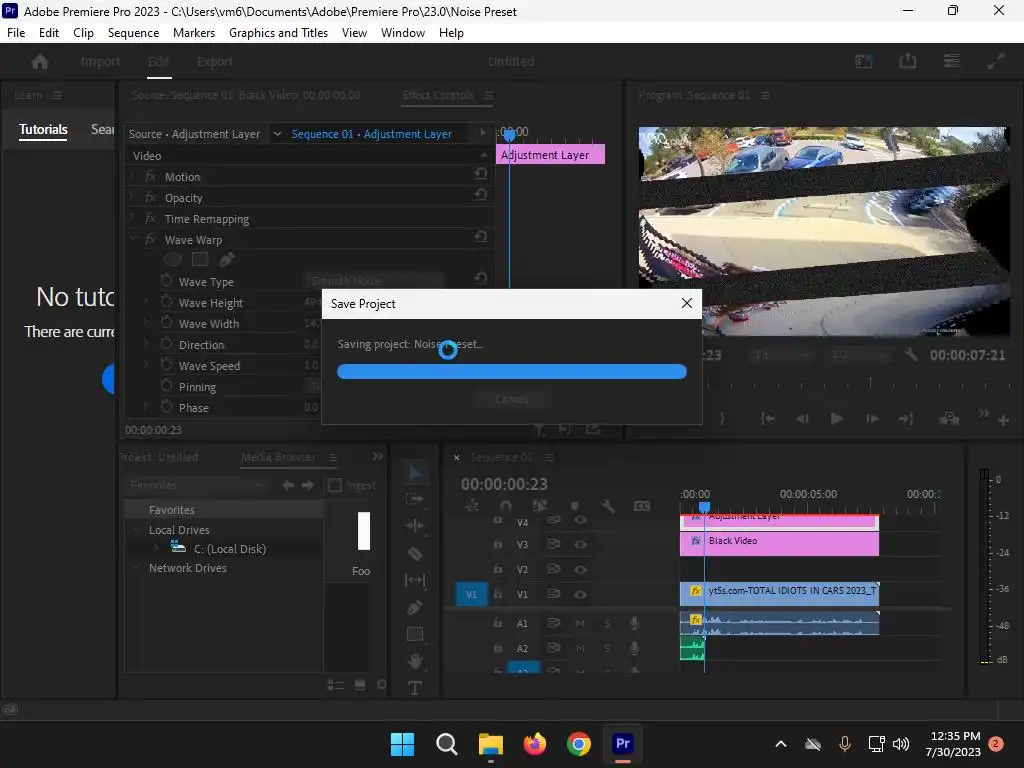Reset the Motion effect

[x=481, y=173]
